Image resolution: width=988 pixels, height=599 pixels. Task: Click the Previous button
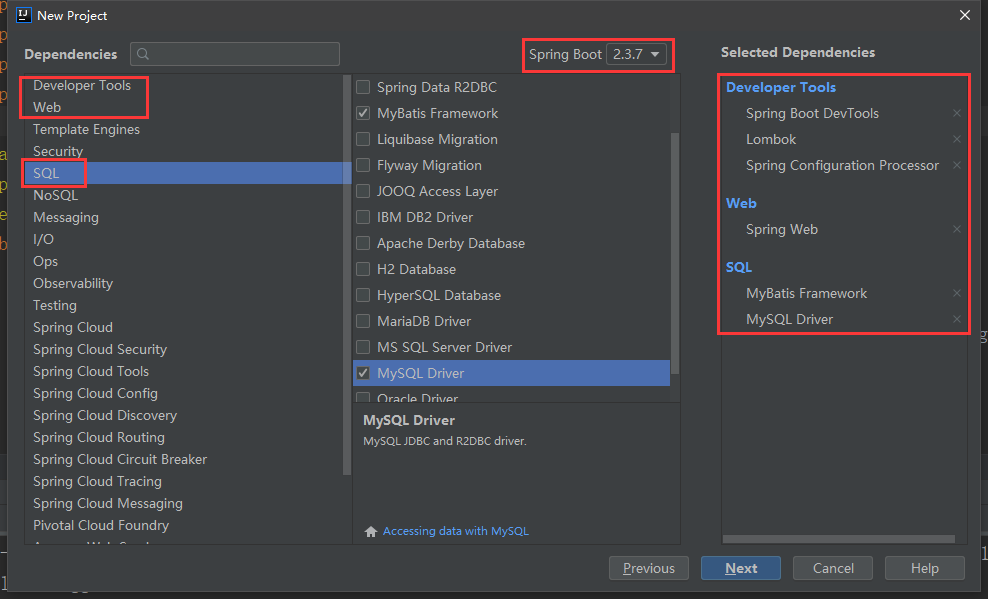(x=649, y=568)
